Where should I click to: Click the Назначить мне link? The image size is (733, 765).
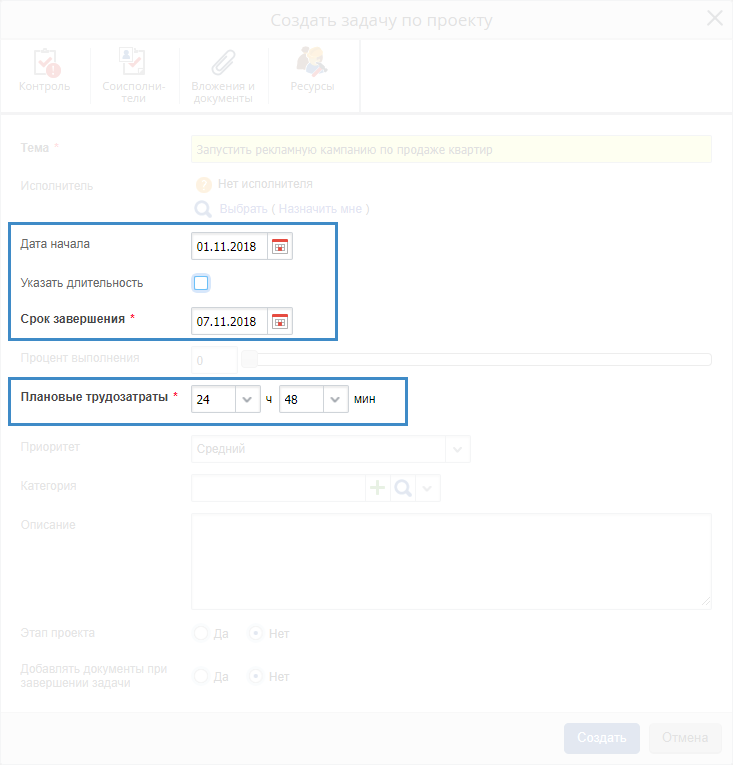320,209
